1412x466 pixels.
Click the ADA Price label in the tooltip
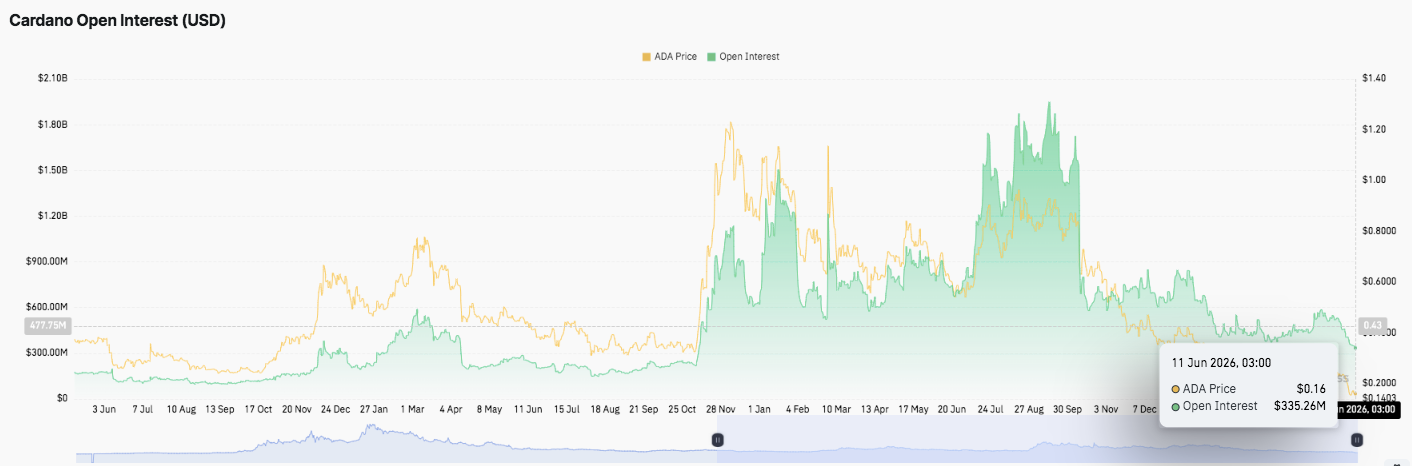[x=1209, y=388]
